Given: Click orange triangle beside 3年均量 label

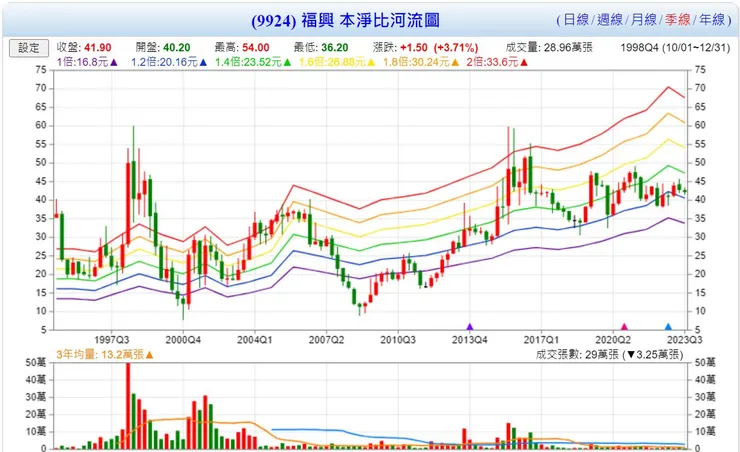Looking at the screenshot, I should point(150,355).
